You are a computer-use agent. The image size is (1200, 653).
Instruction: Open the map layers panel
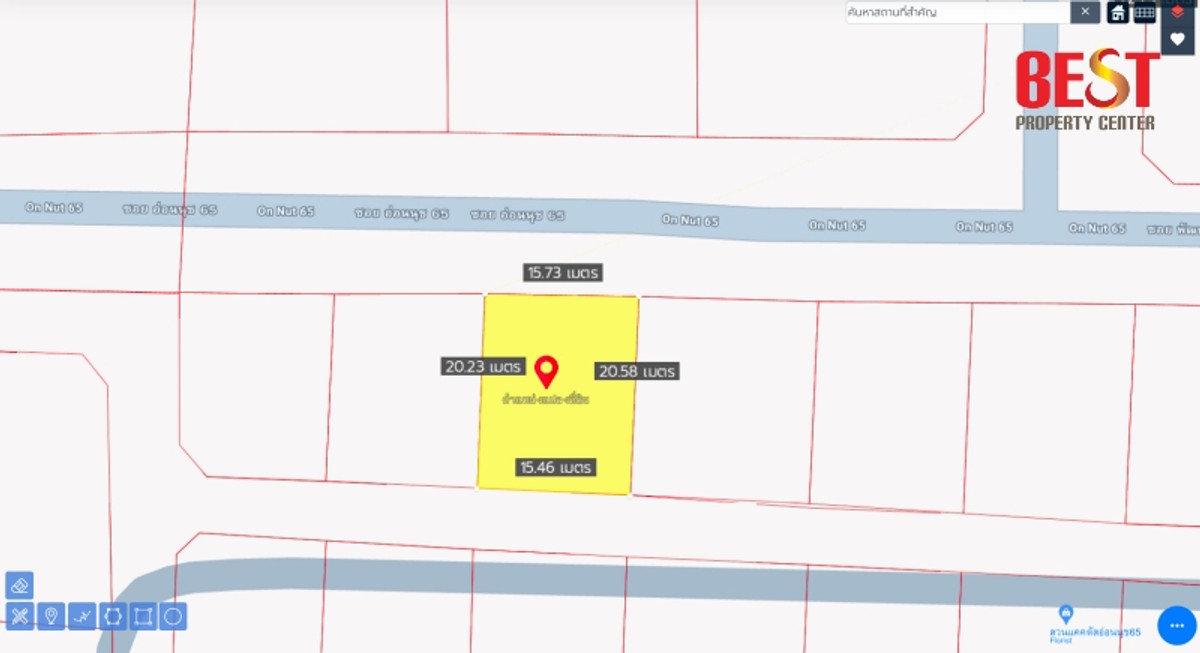click(x=1177, y=12)
